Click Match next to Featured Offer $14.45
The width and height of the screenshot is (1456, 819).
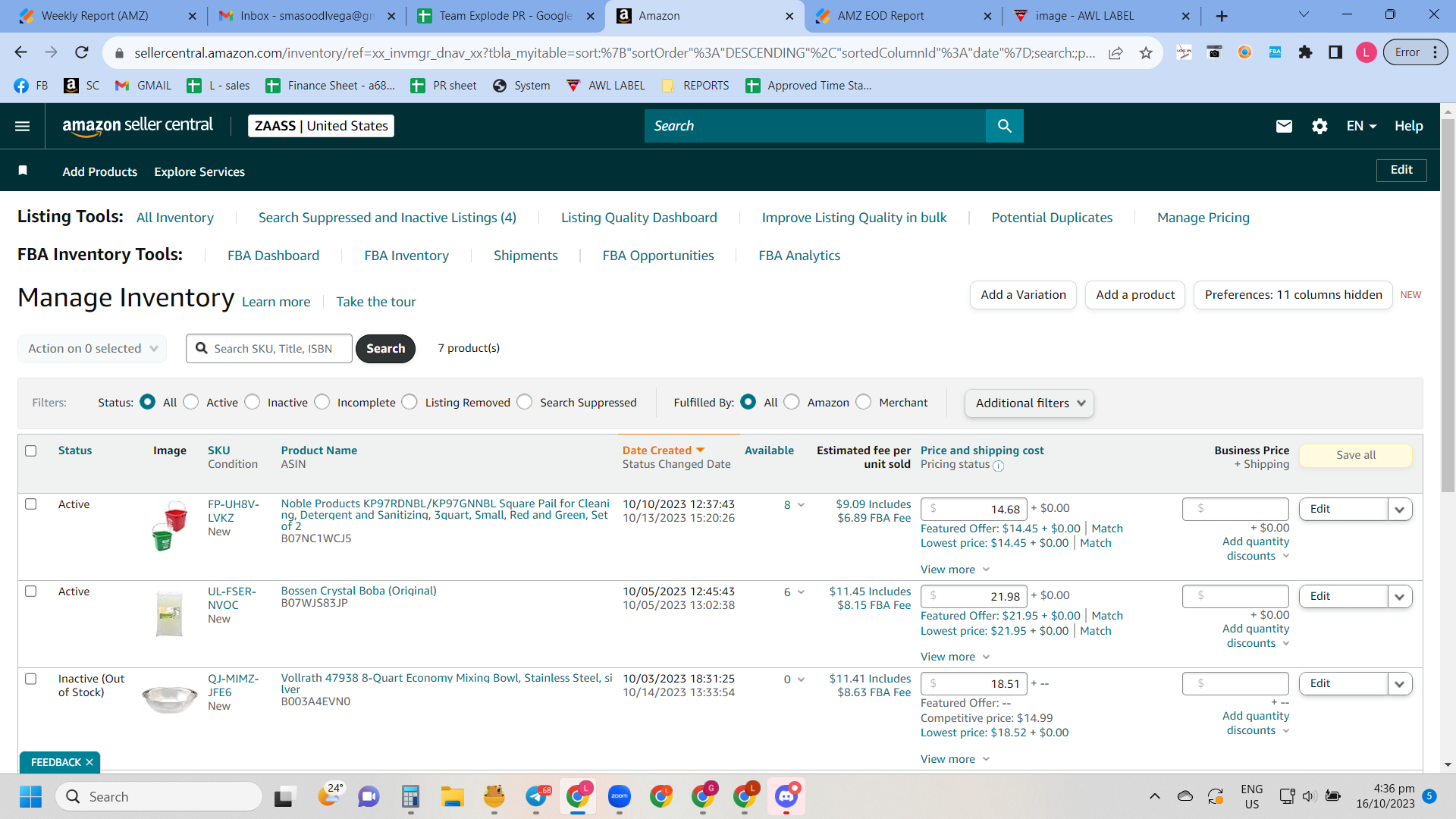coord(1107,529)
